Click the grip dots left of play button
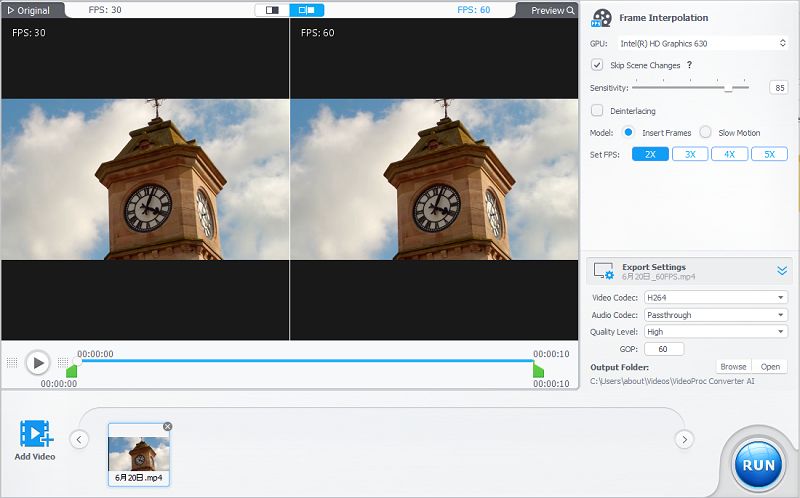The height and width of the screenshot is (498, 800). coord(12,363)
